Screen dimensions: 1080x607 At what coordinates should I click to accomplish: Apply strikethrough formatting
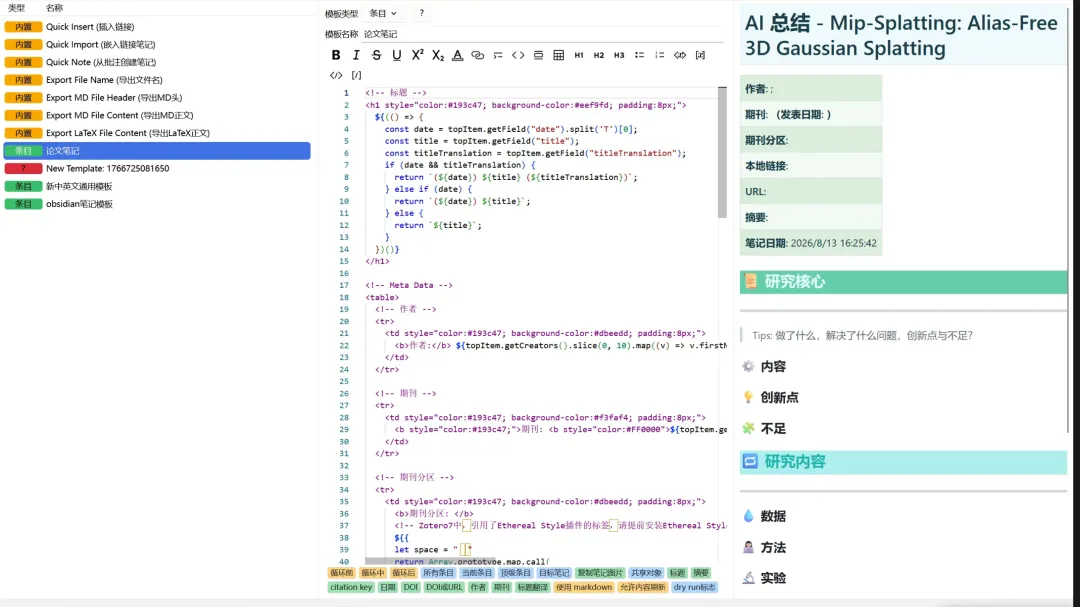tap(376, 55)
